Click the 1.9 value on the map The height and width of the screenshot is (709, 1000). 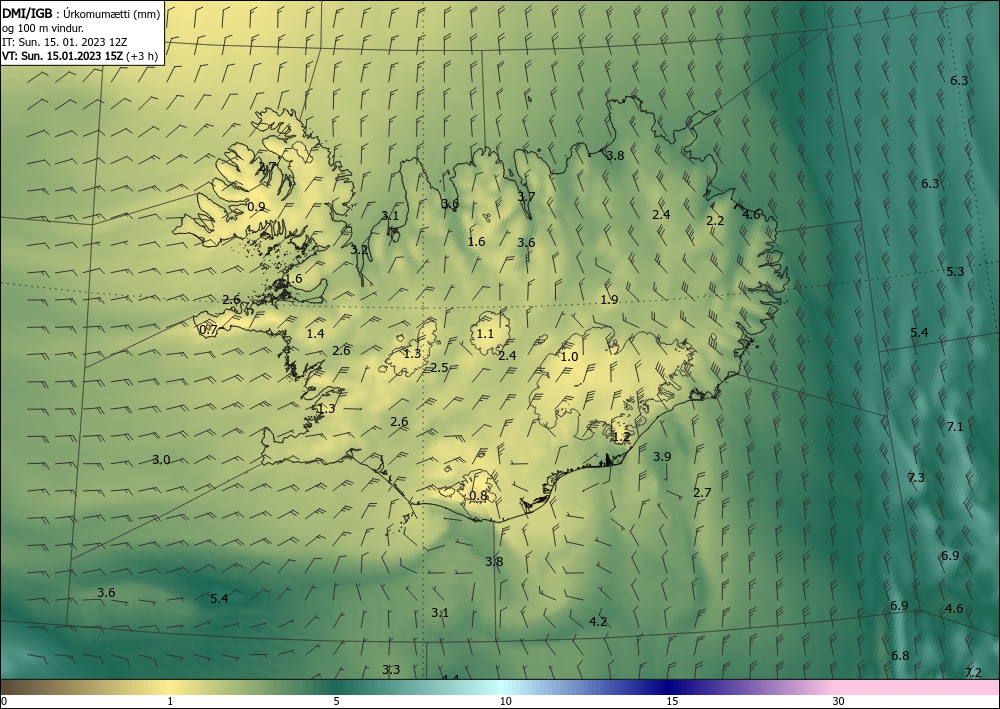pos(610,300)
